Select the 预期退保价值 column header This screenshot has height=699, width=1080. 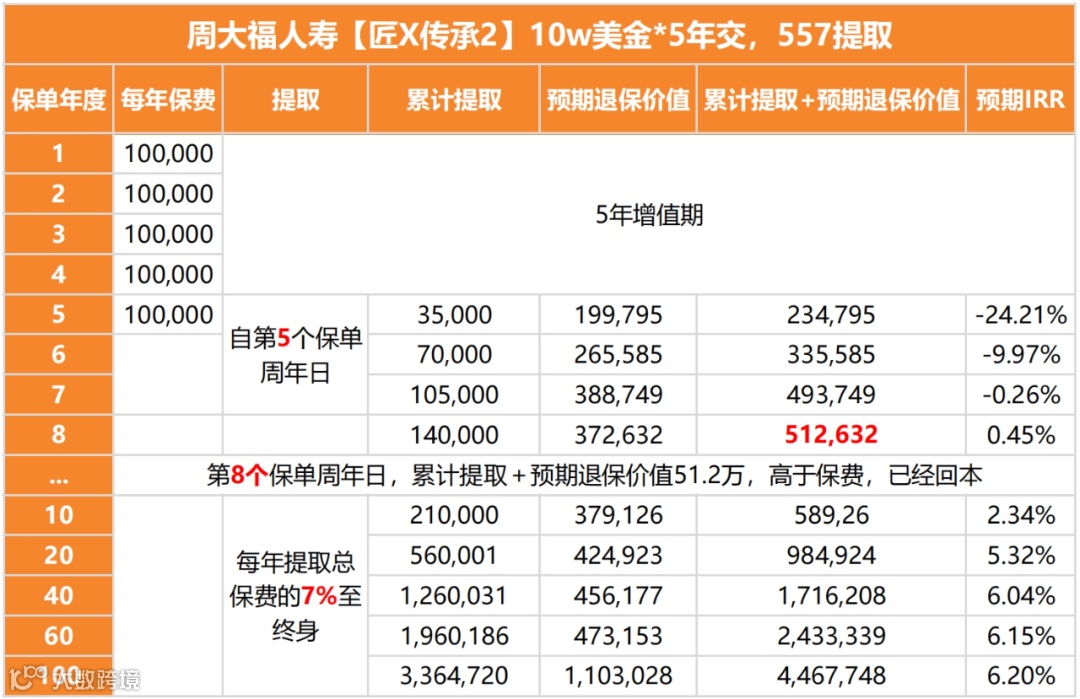point(619,100)
